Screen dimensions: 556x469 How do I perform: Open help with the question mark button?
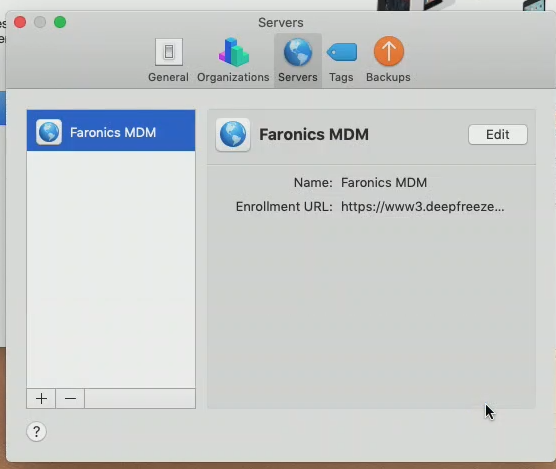[x=37, y=431]
